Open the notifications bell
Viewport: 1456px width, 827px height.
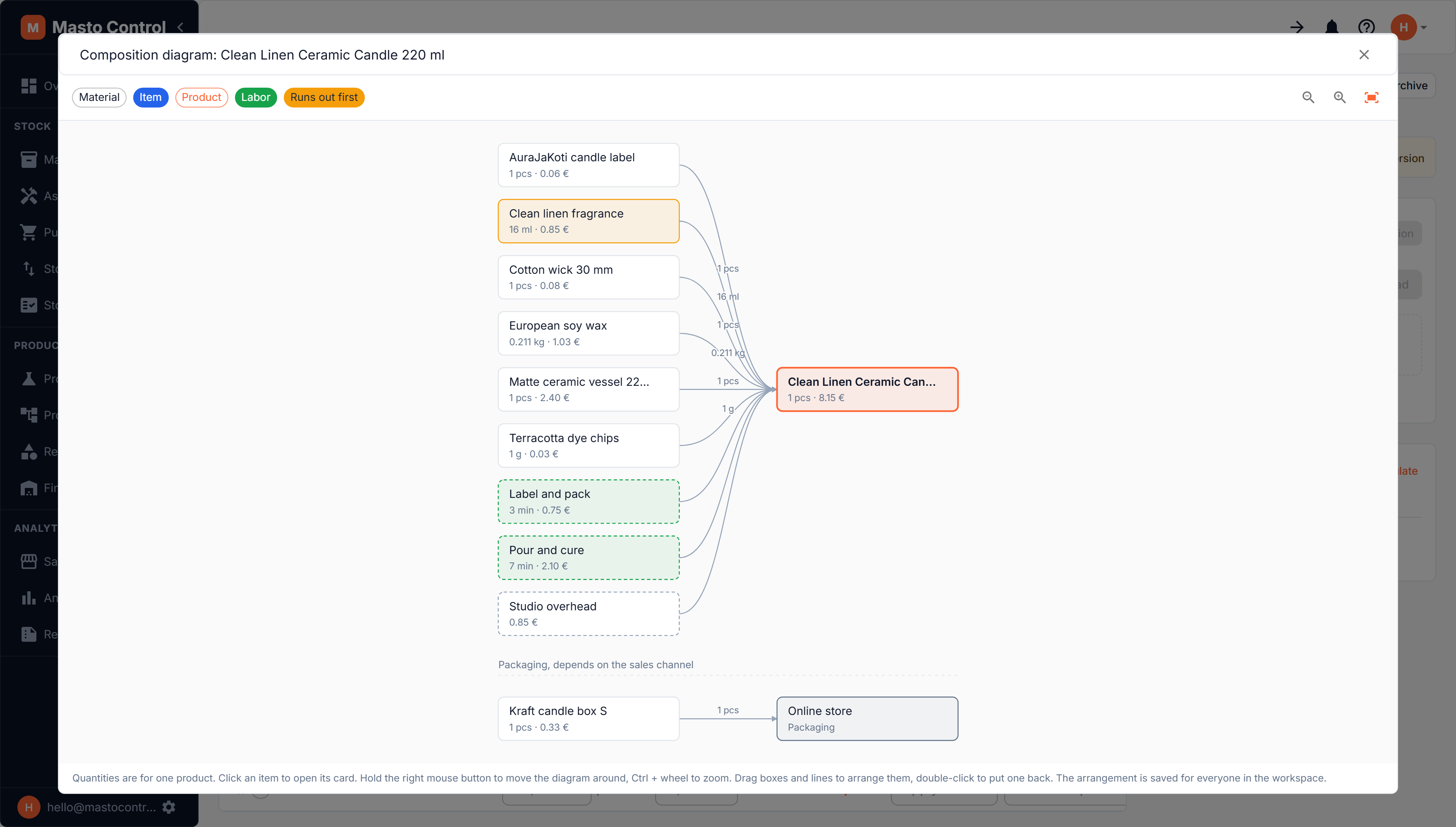(x=1331, y=27)
